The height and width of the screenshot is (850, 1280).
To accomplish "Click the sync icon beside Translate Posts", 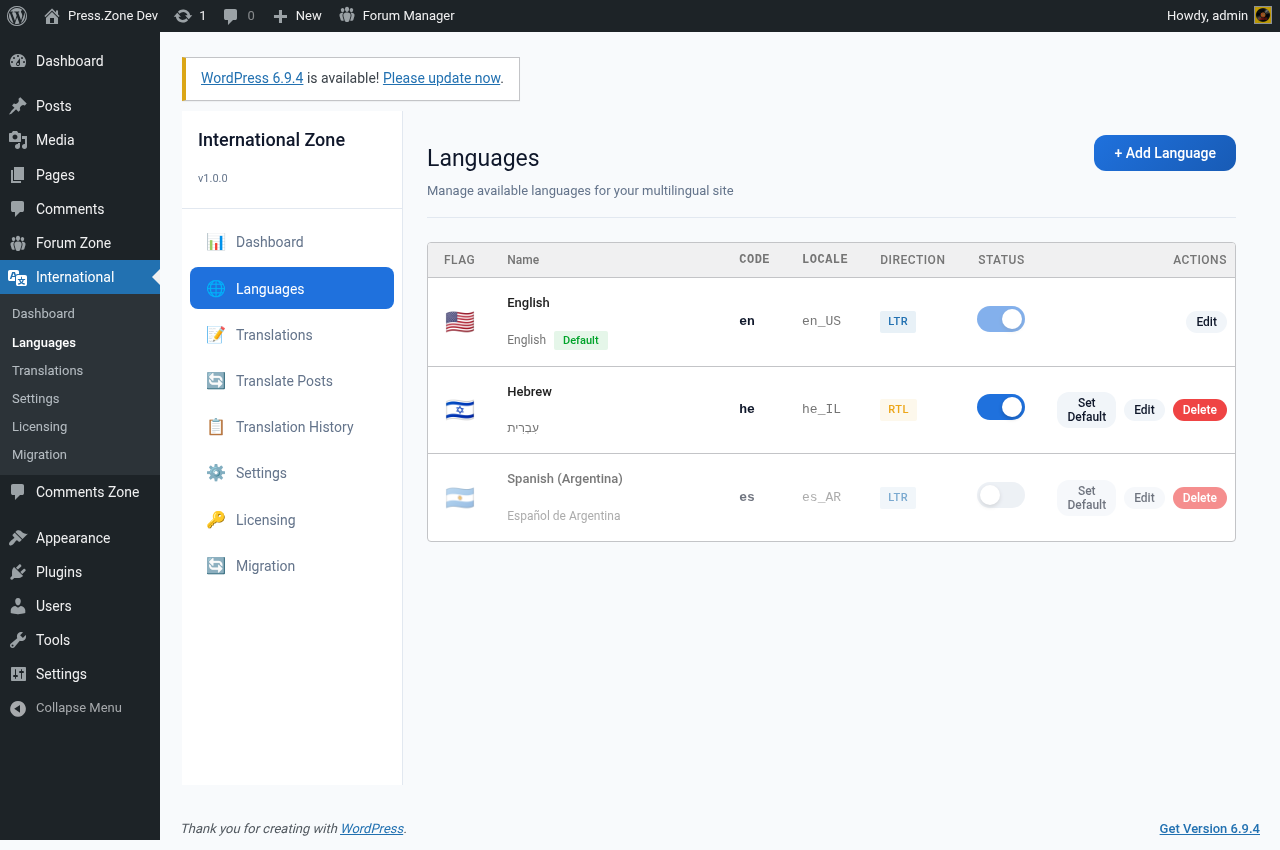I will [x=216, y=381].
